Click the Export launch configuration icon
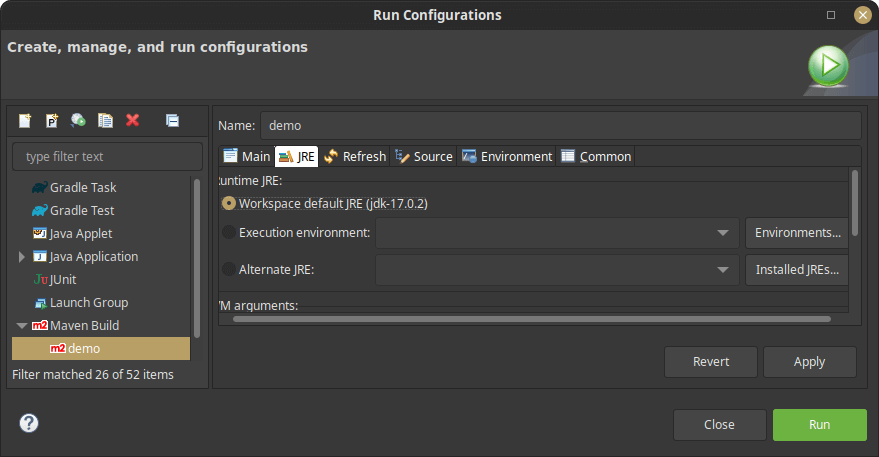879x457 pixels. tap(78, 121)
